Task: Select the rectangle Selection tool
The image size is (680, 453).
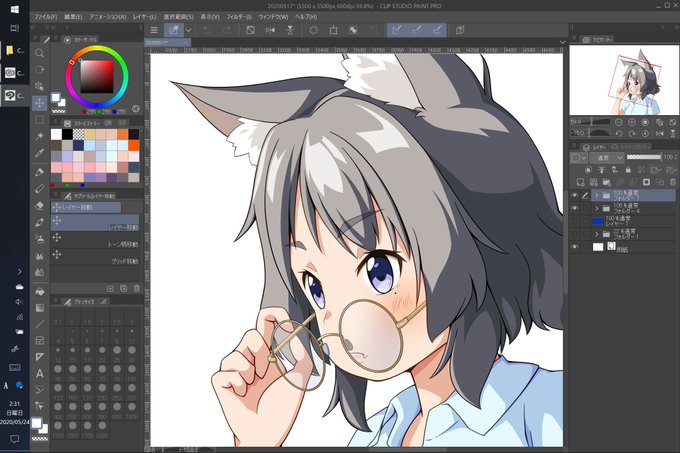Action: 39,120
